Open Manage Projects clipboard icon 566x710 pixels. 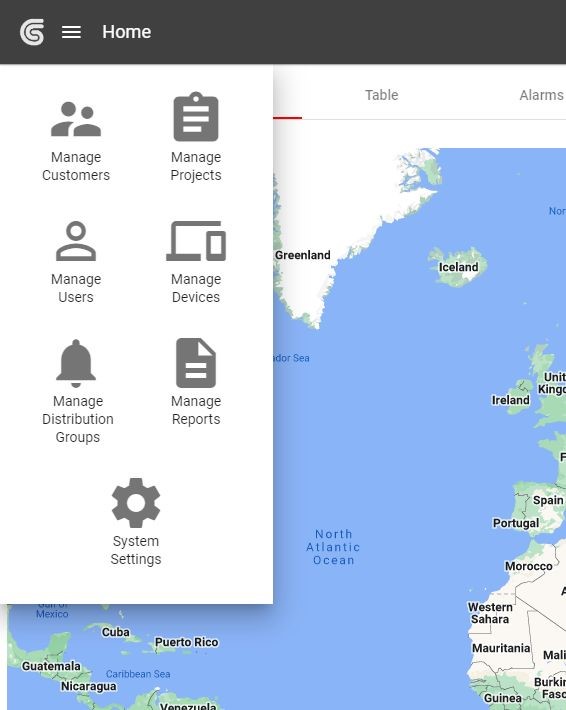196,117
